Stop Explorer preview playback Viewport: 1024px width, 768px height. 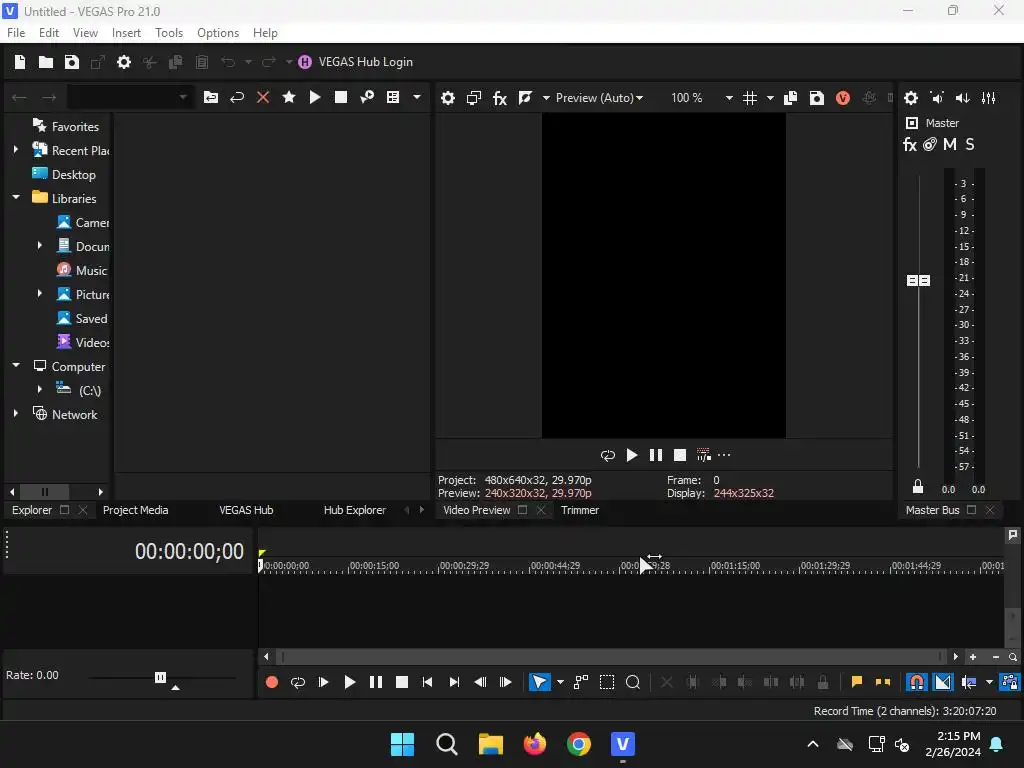pyautogui.click(x=341, y=97)
